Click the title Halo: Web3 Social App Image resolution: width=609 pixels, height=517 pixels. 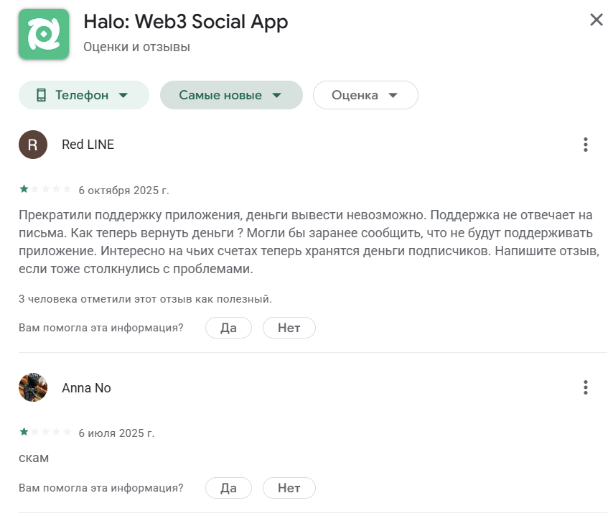[x=186, y=21]
